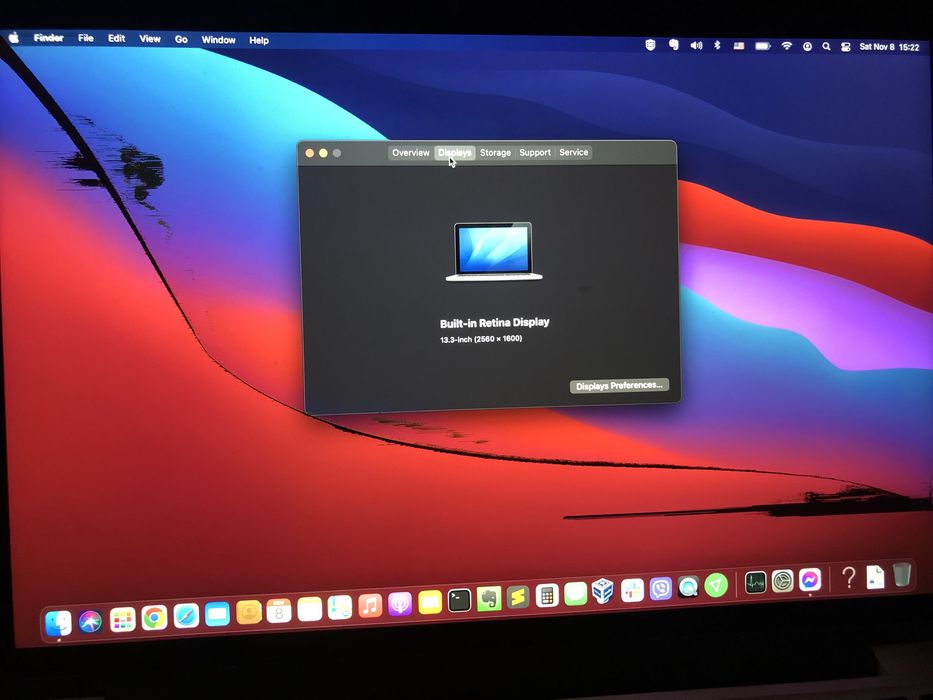Launch VirtualBox from the Dock
This screenshot has width=933, height=700.
click(603, 592)
